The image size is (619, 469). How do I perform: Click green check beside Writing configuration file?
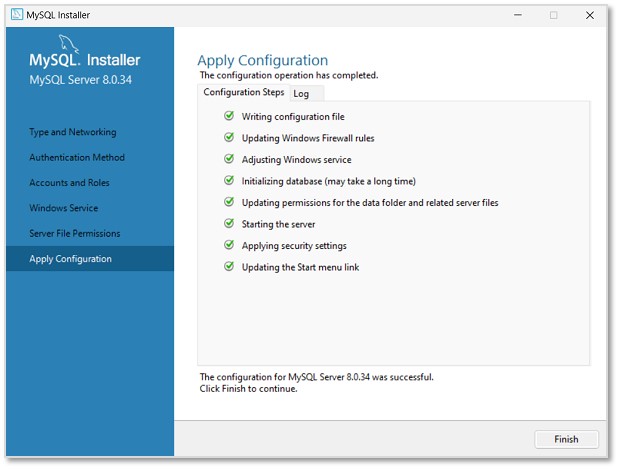coord(229,117)
